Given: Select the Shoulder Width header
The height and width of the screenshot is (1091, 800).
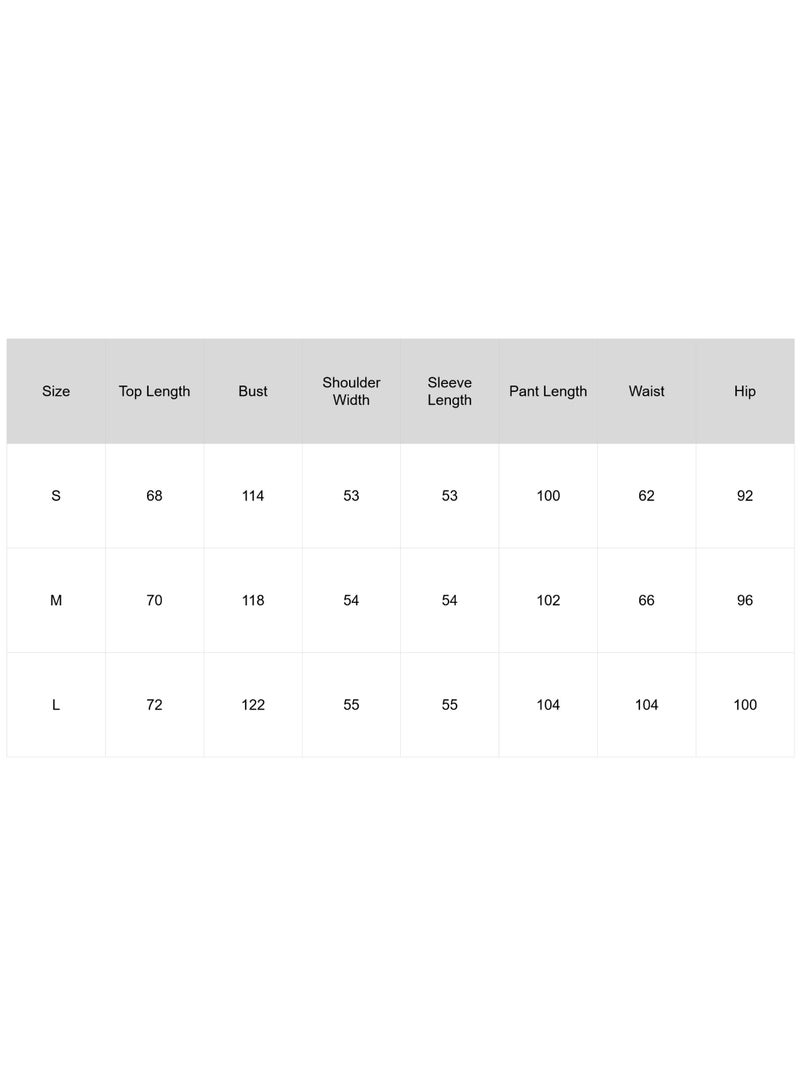Looking at the screenshot, I should 351,391.
